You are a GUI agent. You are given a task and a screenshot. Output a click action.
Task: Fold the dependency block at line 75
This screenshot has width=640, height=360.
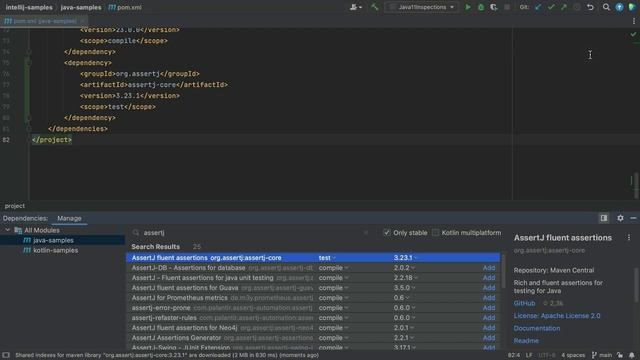coord(29,62)
